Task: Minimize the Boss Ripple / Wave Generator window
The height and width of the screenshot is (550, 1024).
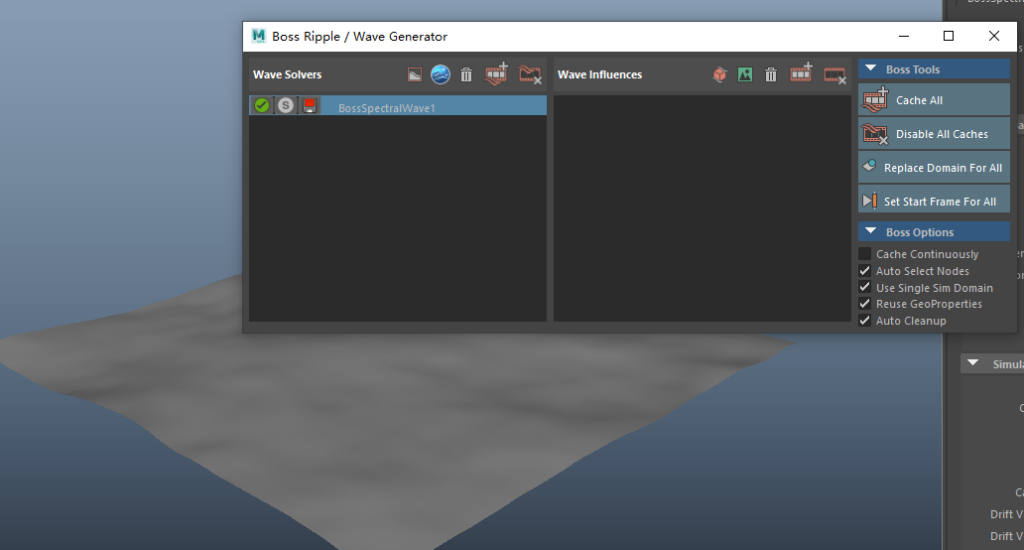Action: pos(904,37)
